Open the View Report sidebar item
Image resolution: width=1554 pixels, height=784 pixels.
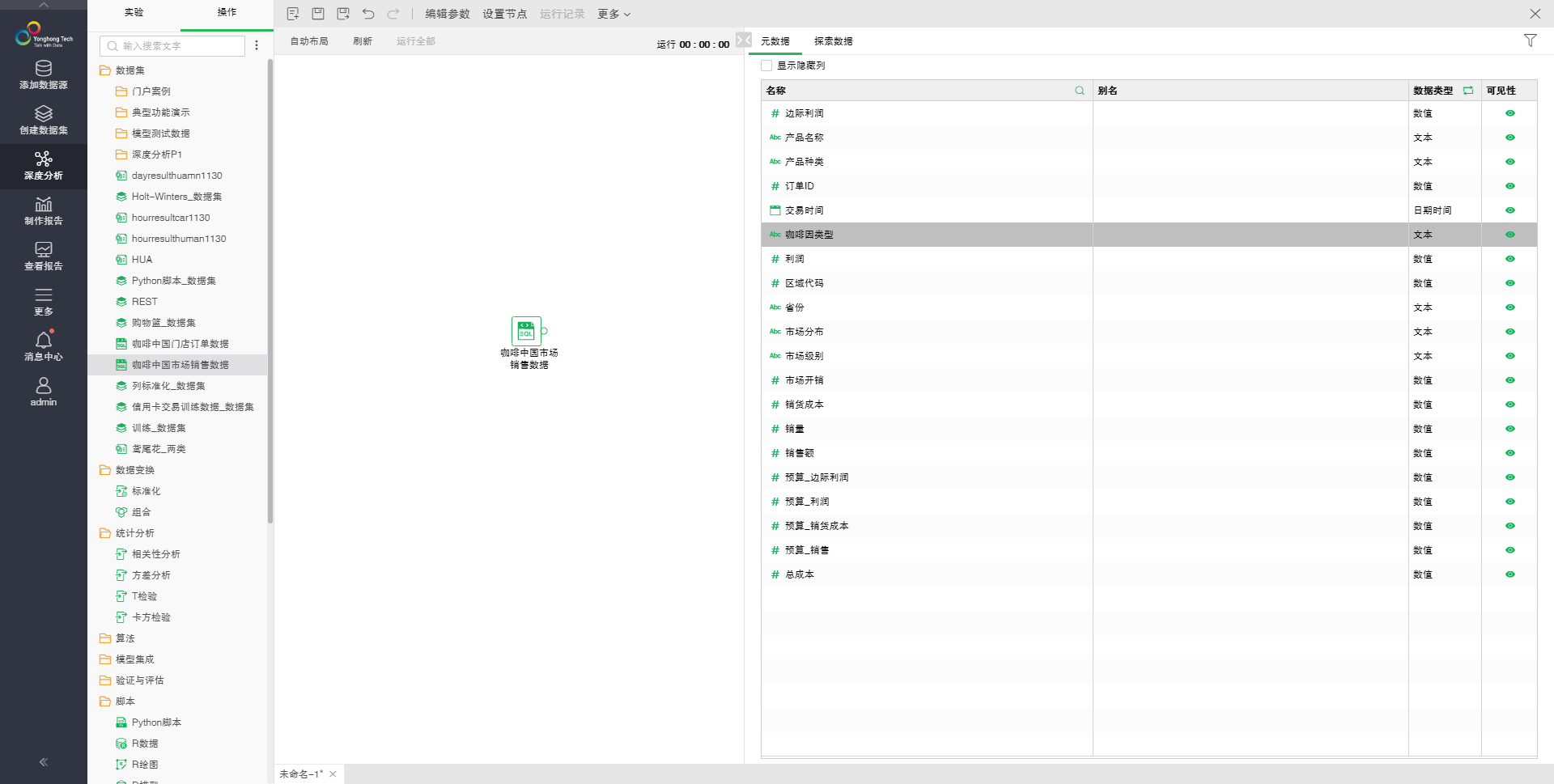click(44, 256)
